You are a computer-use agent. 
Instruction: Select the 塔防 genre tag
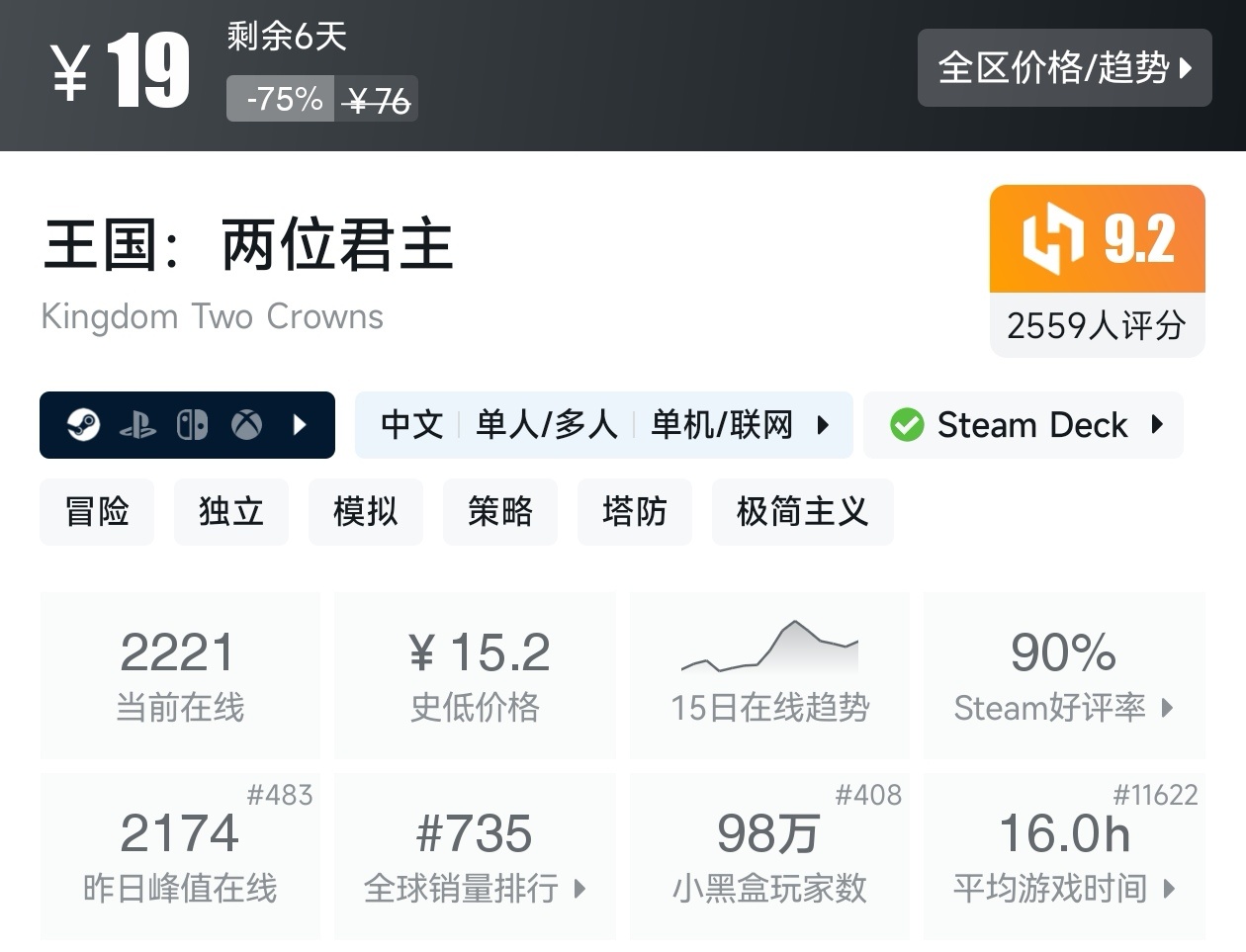click(x=634, y=511)
